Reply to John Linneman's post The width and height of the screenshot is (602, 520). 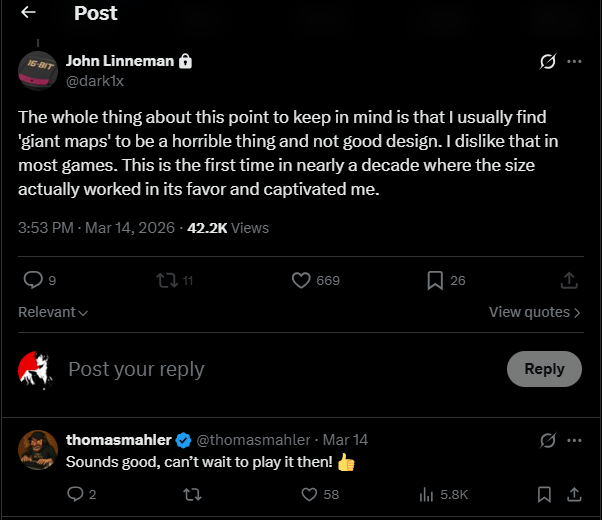[32, 281]
